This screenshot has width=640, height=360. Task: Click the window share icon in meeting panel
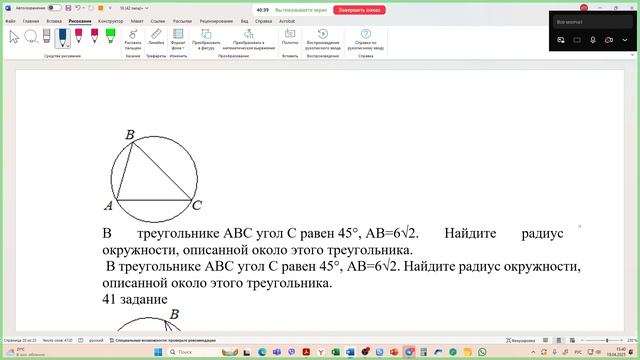[577, 40]
